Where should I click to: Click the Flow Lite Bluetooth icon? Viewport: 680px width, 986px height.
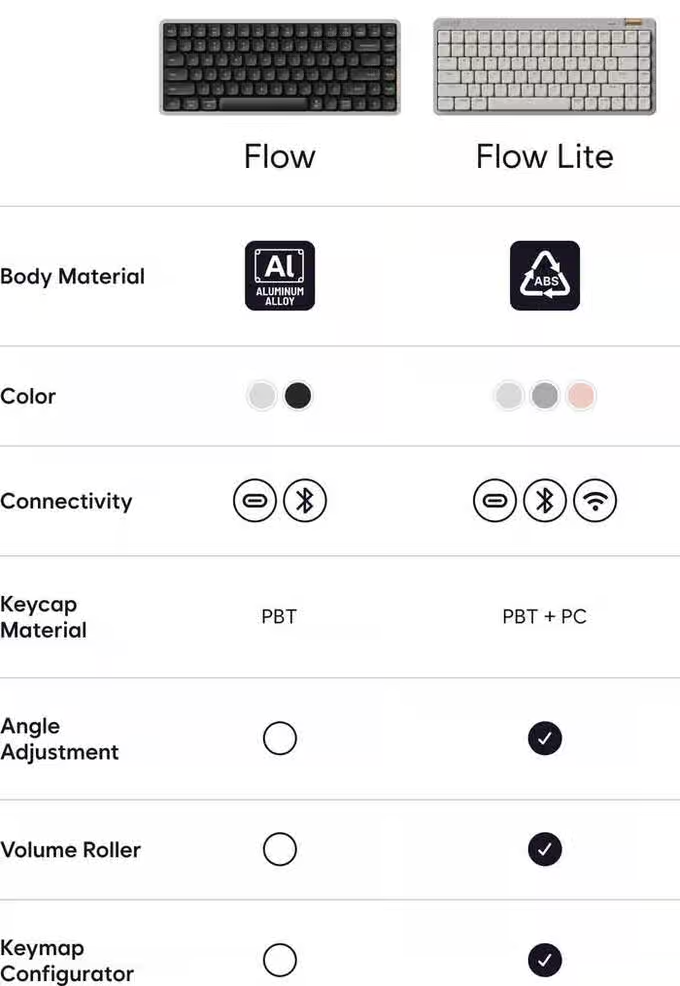pyautogui.click(x=545, y=501)
